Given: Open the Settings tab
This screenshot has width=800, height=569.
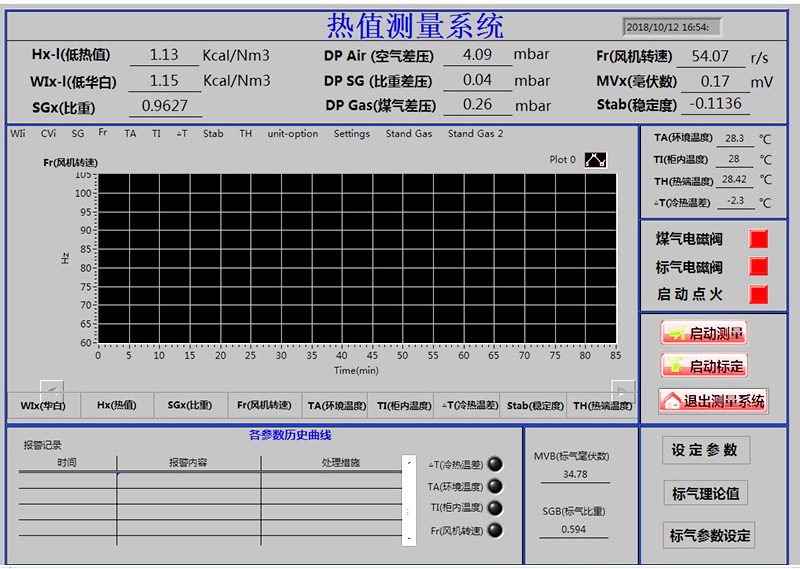Looking at the screenshot, I should 352,134.
